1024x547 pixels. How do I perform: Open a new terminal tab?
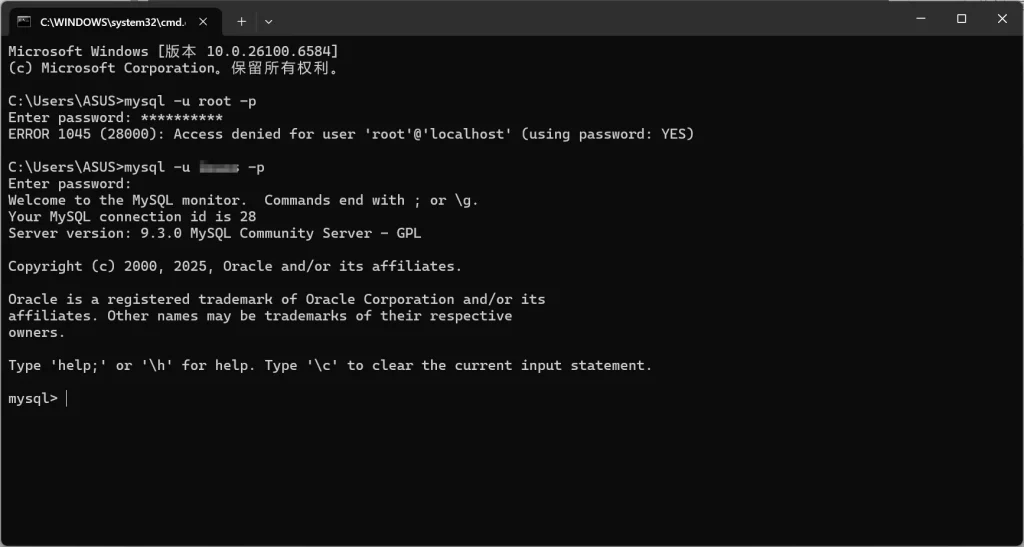pos(241,20)
